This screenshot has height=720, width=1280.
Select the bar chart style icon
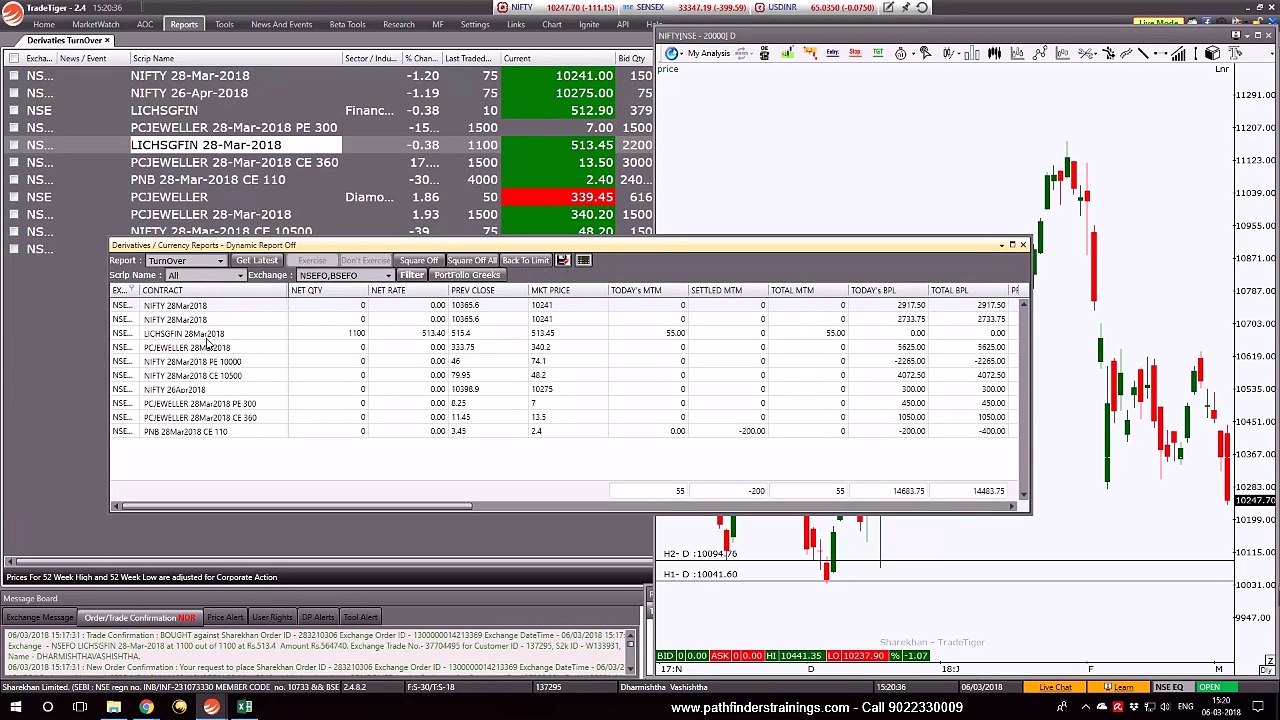(x=972, y=53)
